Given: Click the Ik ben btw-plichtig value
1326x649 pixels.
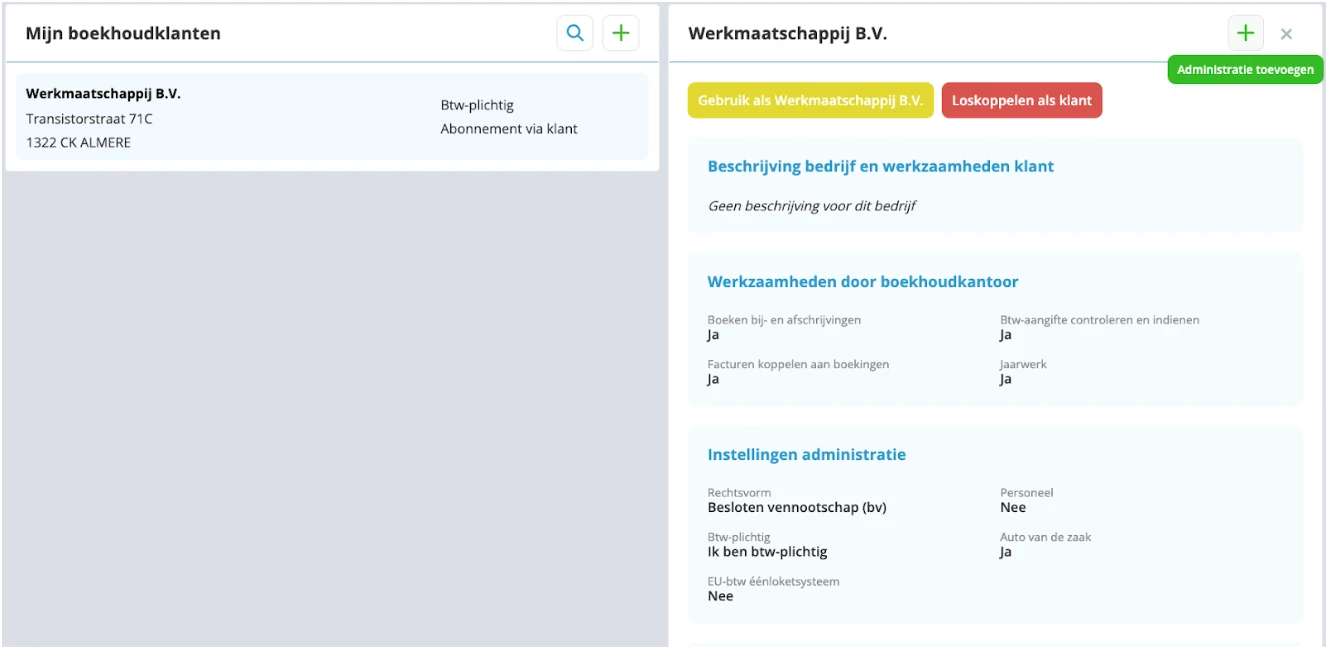Looking at the screenshot, I should tap(768, 551).
